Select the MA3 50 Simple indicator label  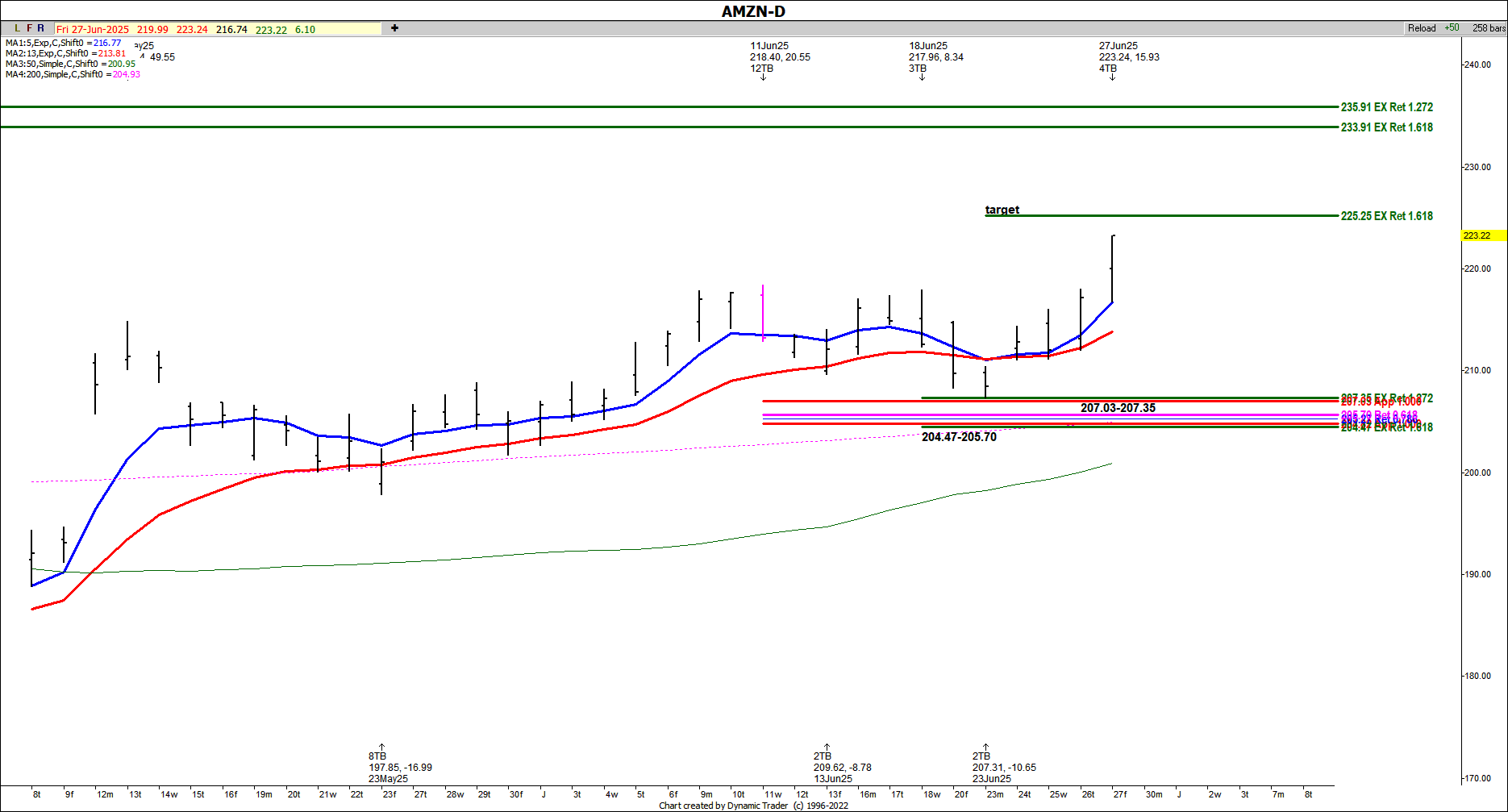(x=70, y=64)
